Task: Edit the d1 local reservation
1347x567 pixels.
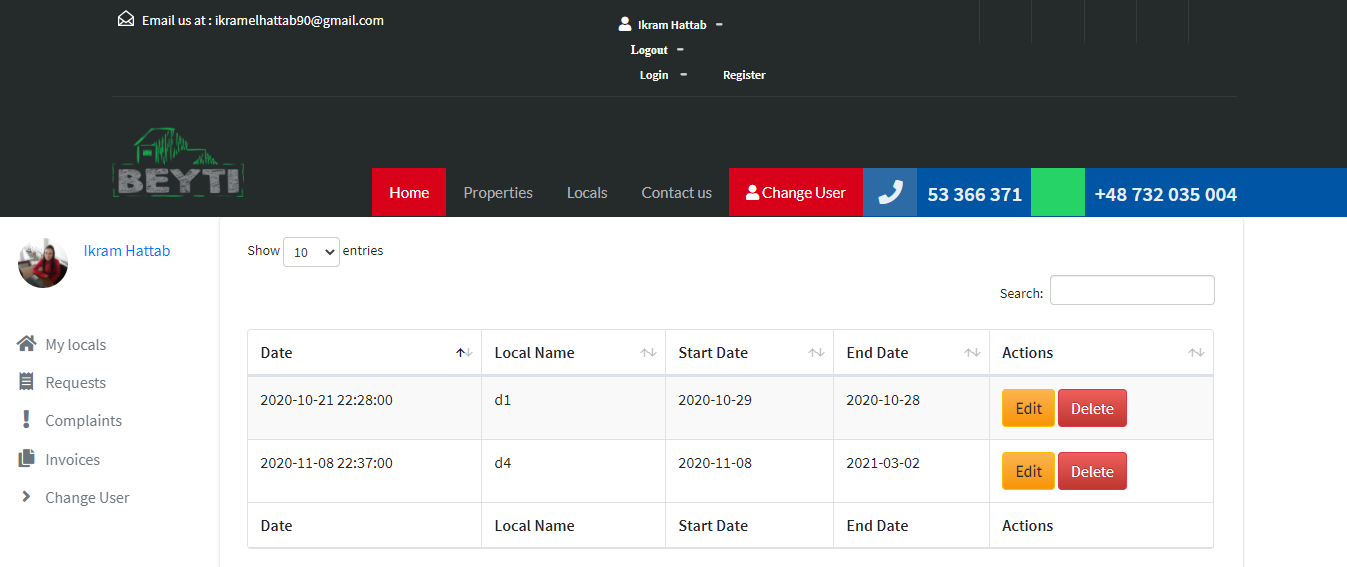Action: [1028, 408]
